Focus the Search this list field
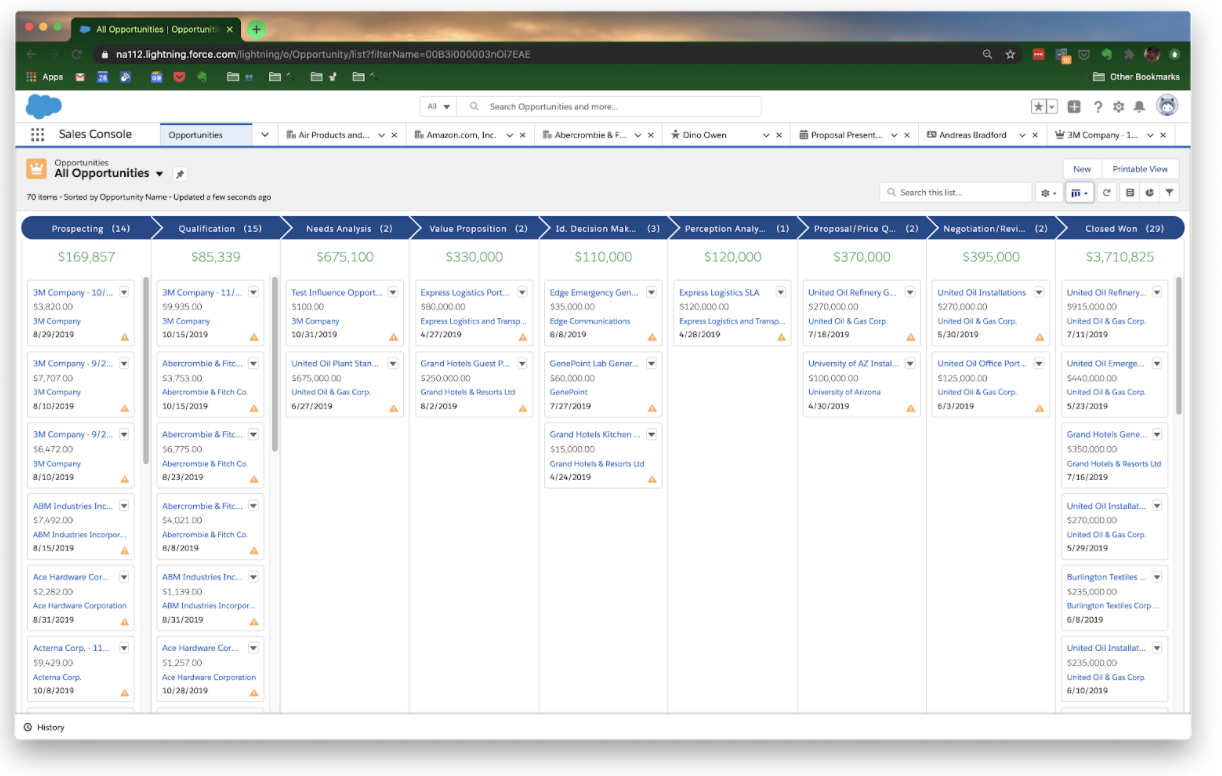Screen dimensions: 1222x776 (956, 193)
